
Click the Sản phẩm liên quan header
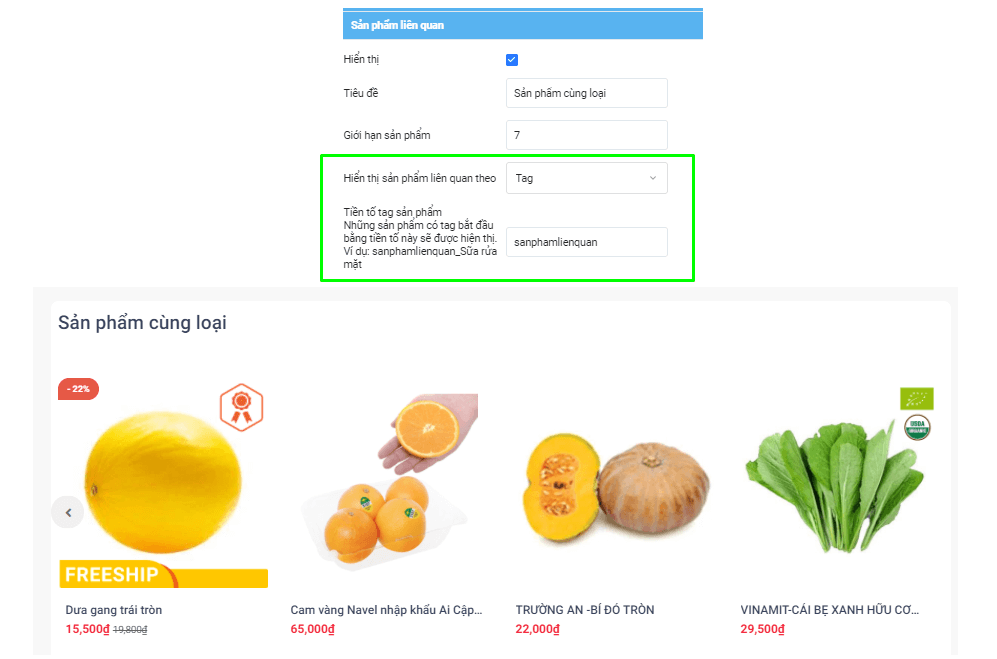[x=523, y=25]
